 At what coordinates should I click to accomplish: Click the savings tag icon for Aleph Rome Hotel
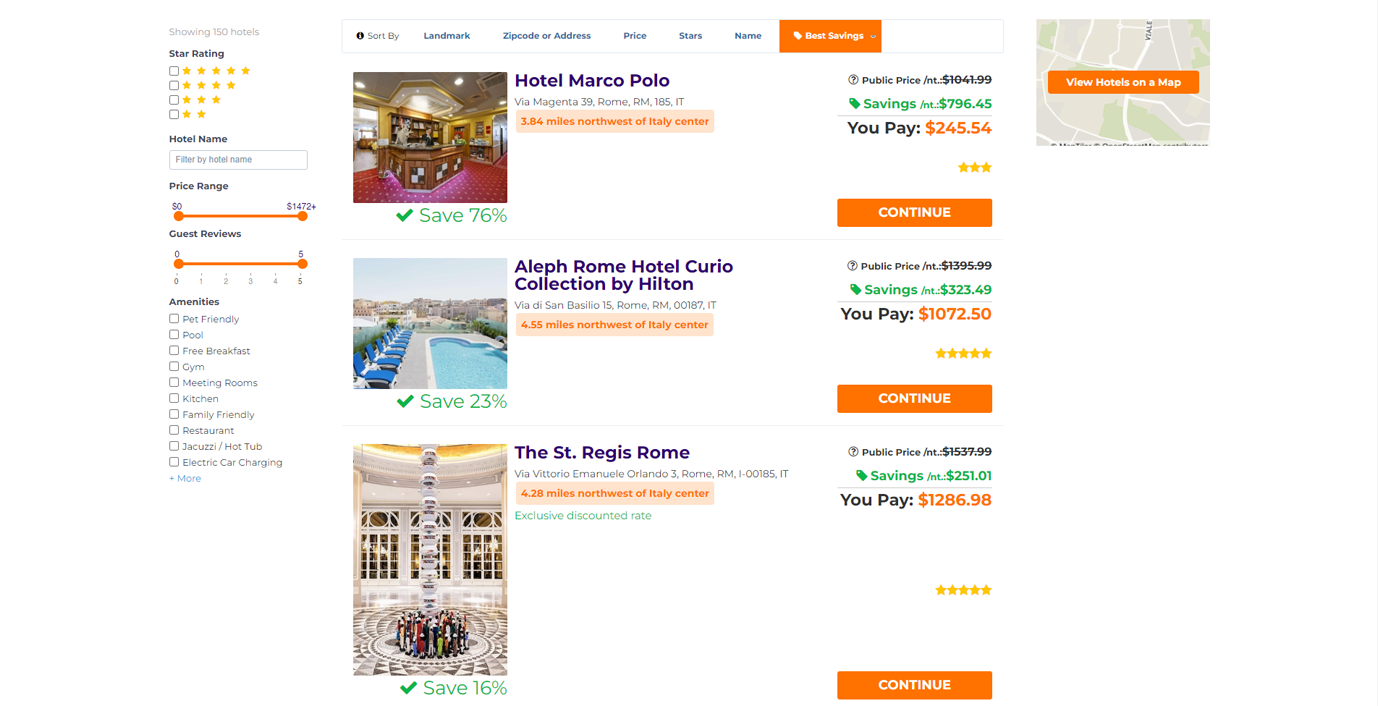coord(855,290)
